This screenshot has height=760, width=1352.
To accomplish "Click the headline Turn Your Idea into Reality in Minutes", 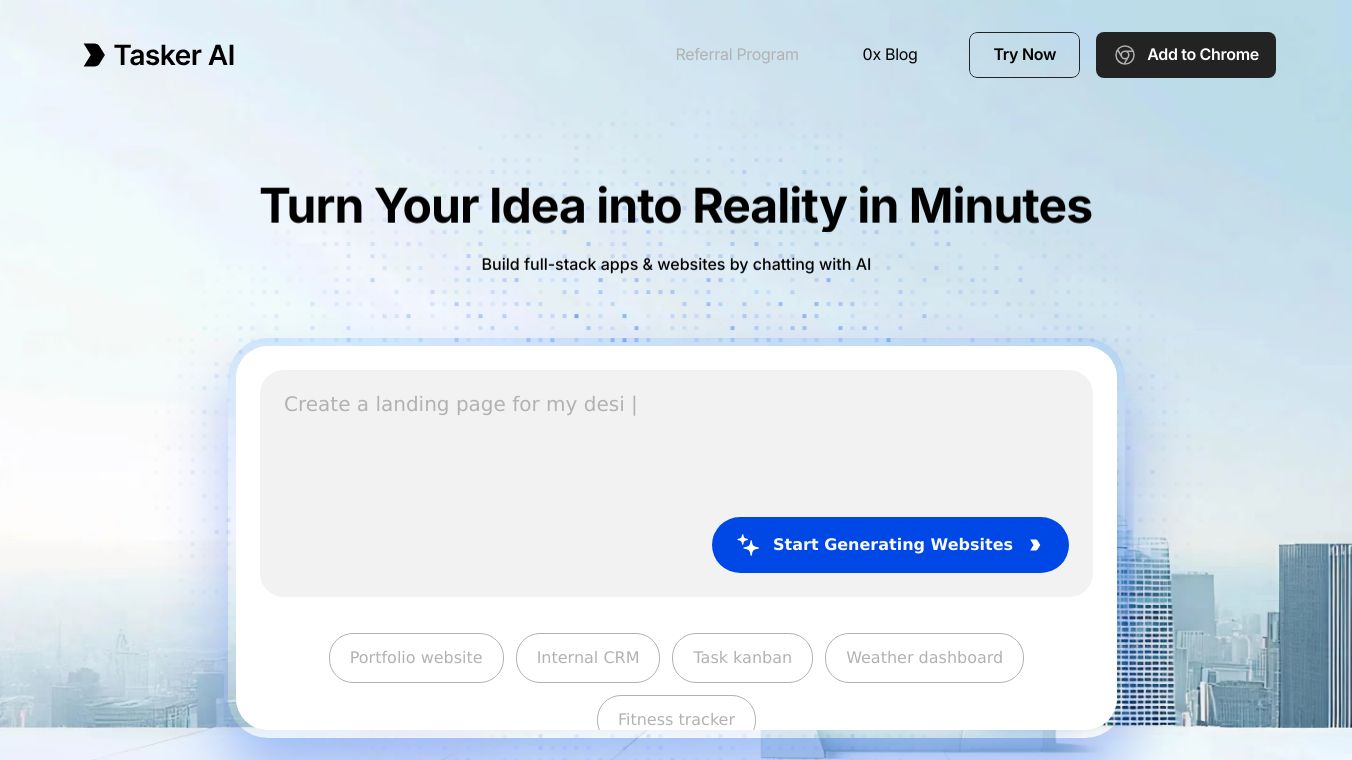I will pos(676,206).
